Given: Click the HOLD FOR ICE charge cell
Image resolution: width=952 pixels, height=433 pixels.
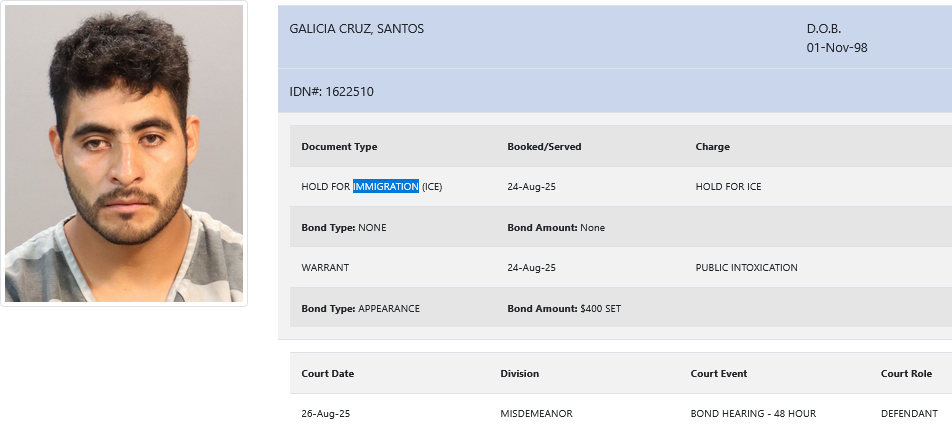Looking at the screenshot, I should pyautogui.click(x=728, y=186).
